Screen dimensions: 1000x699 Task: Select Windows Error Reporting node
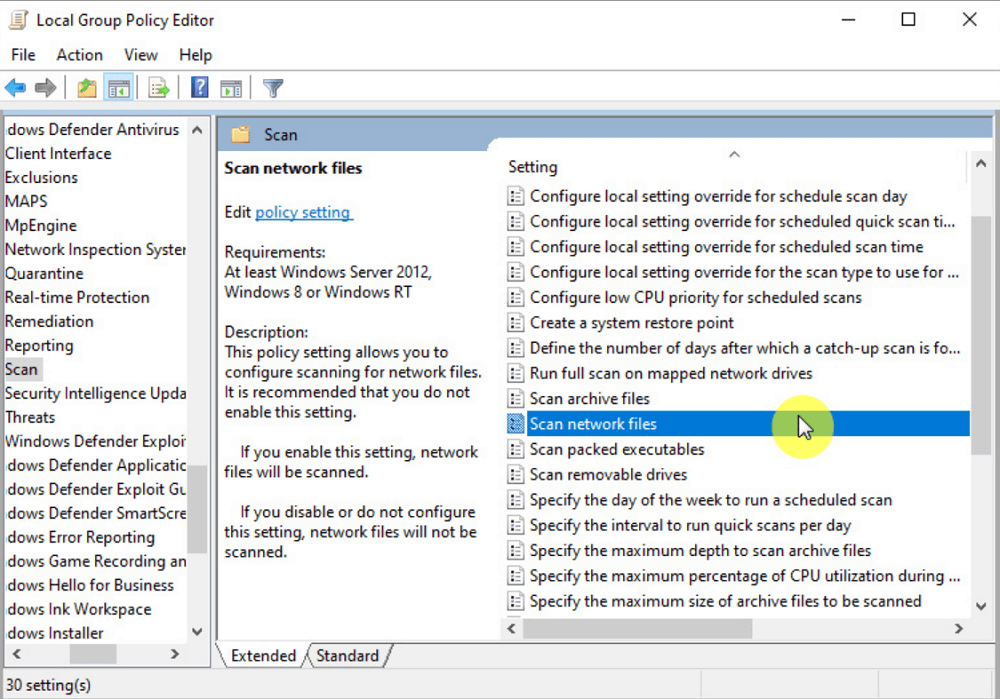81,538
